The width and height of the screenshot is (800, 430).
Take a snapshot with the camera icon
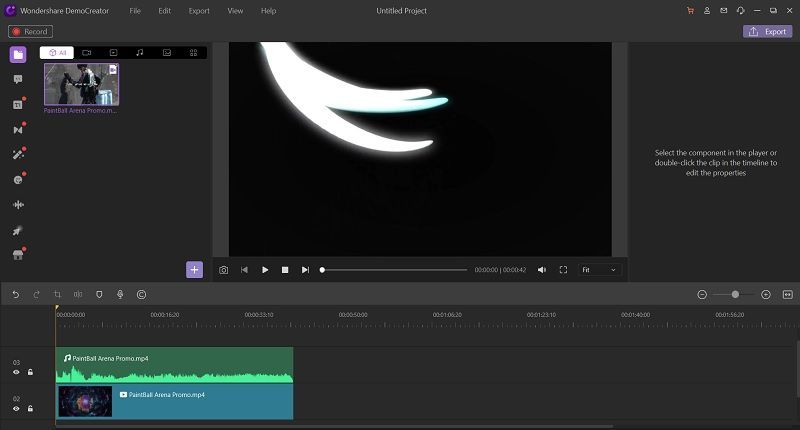[223, 270]
